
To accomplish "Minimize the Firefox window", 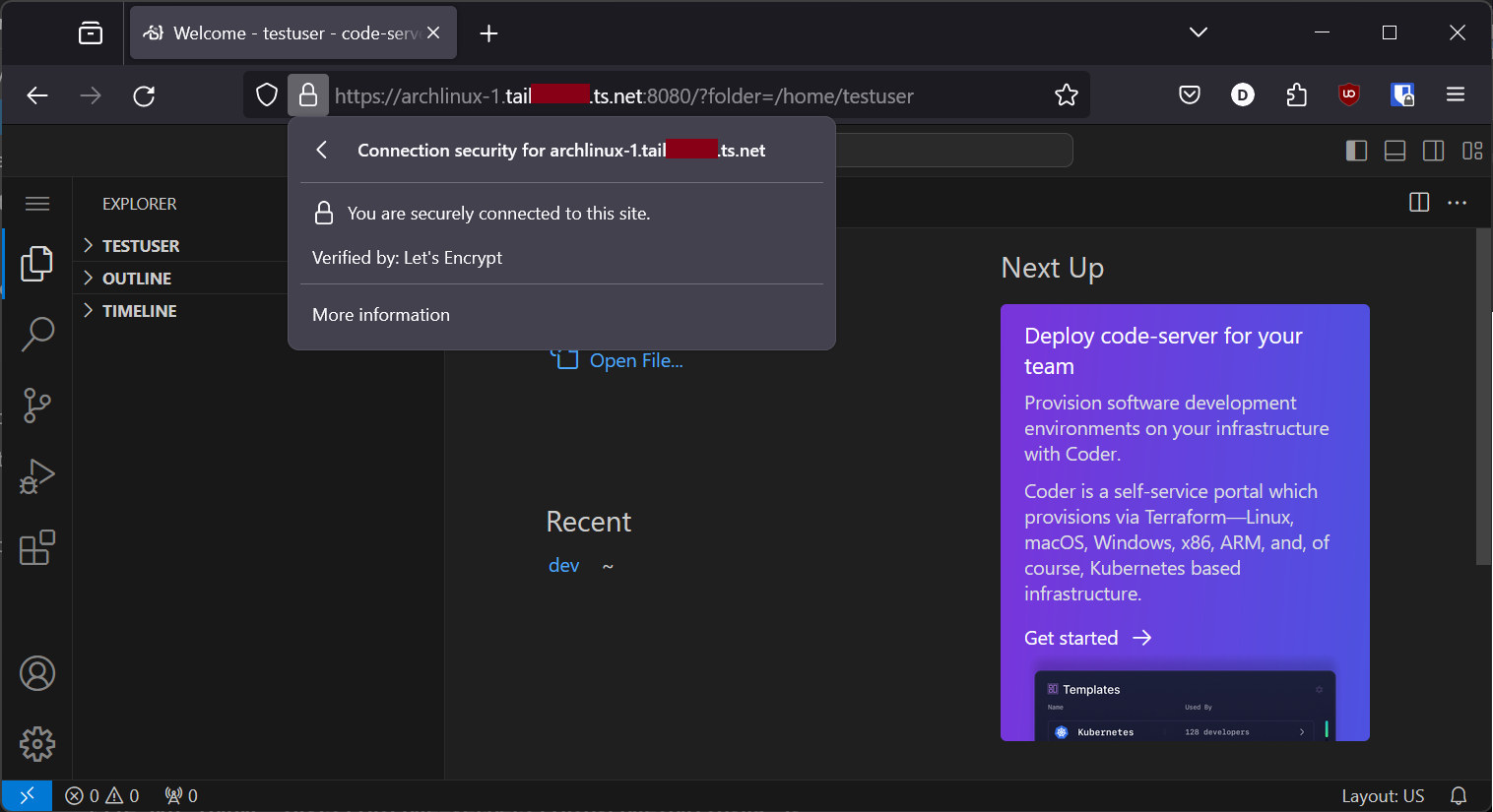I will (1322, 32).
